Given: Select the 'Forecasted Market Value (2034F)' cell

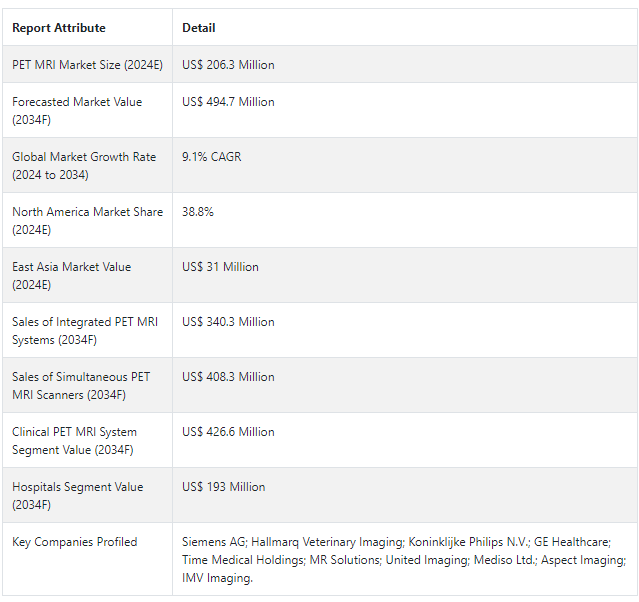Looking at the screenshot, I should pyautogui.click(x=77, y=110).
